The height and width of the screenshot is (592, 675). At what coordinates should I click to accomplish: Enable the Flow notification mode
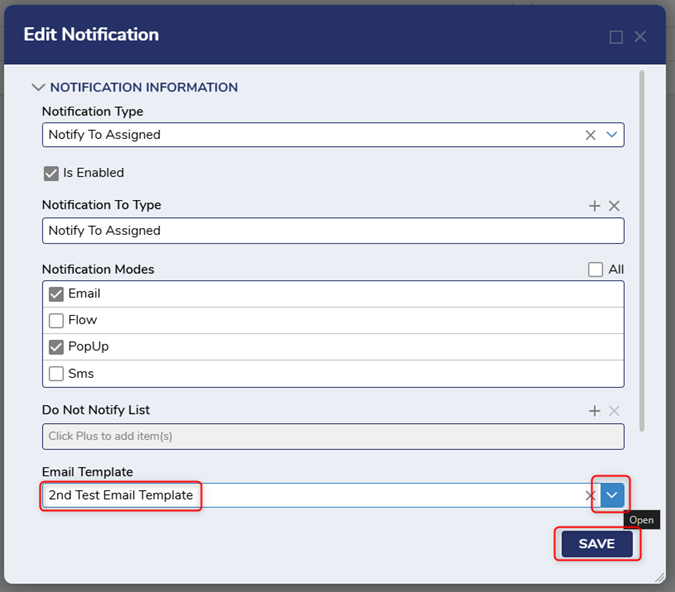(57, 321)
